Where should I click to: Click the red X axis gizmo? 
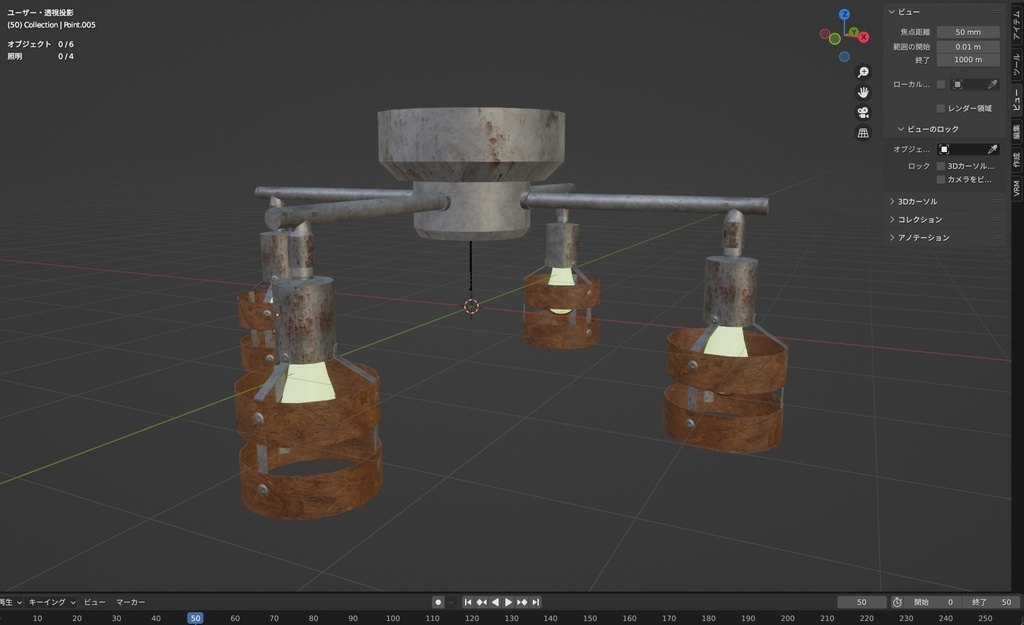pyautogui.click(x=863, y=37)
